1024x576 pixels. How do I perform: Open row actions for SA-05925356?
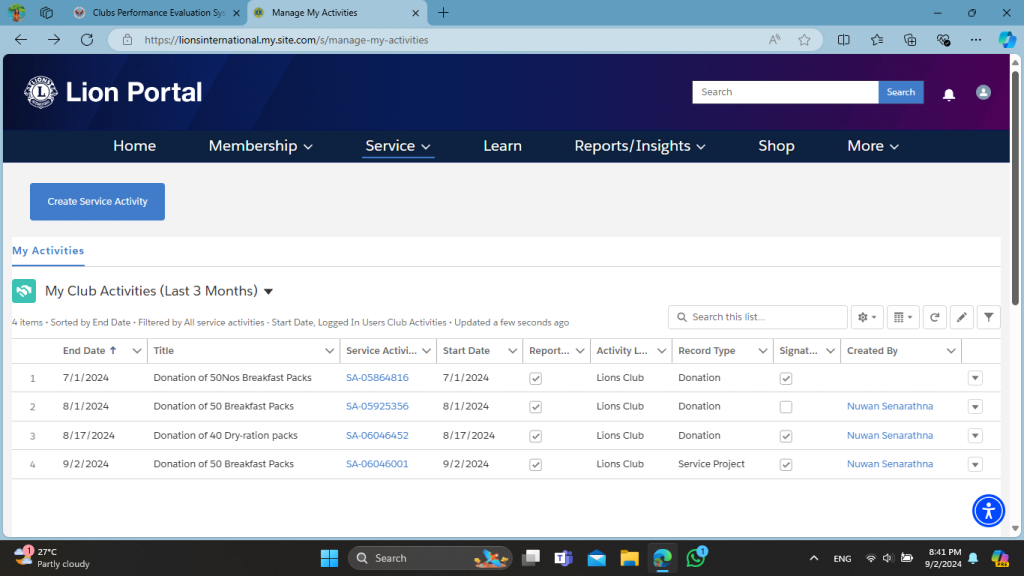click(x=975, y=407)
